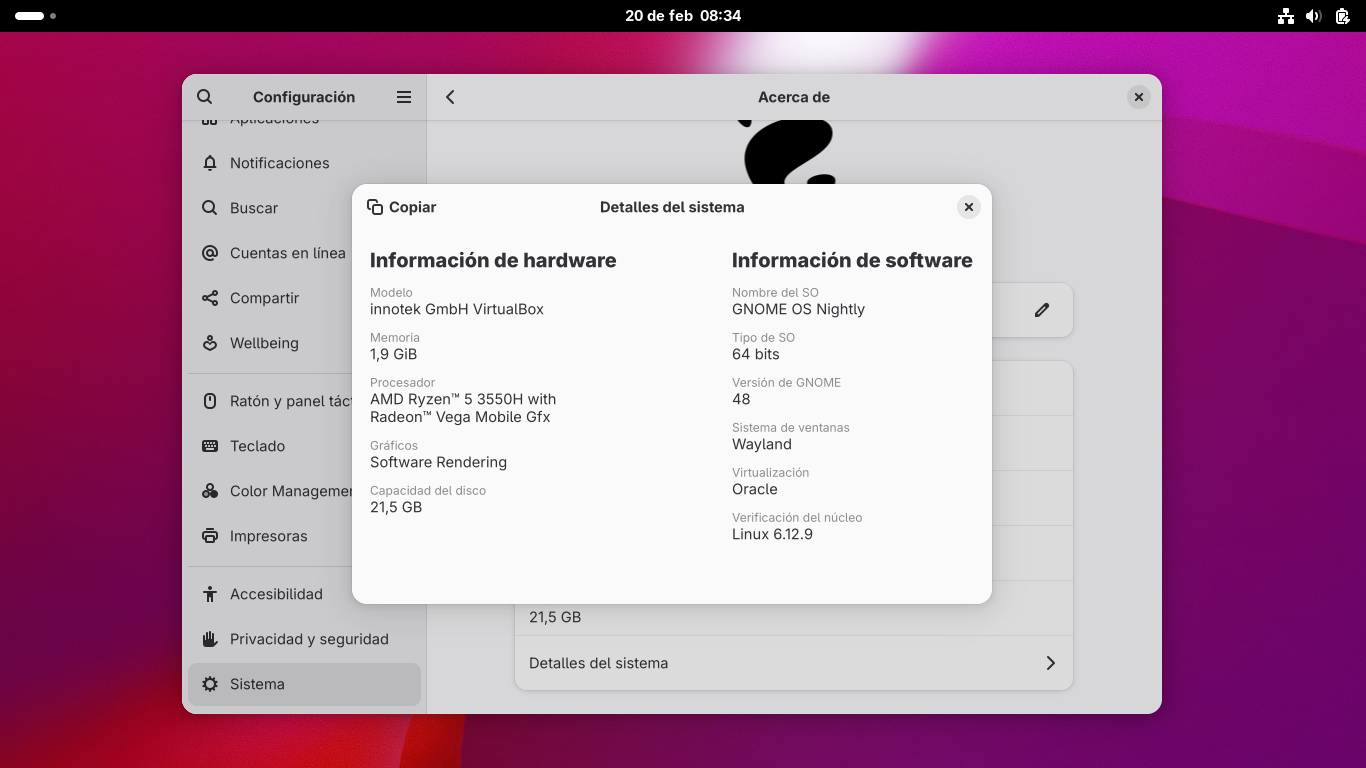The width and height of the screenshot is (1366, 768).
Task: Click the Impresoras printer icon
Action: [210, 536]
